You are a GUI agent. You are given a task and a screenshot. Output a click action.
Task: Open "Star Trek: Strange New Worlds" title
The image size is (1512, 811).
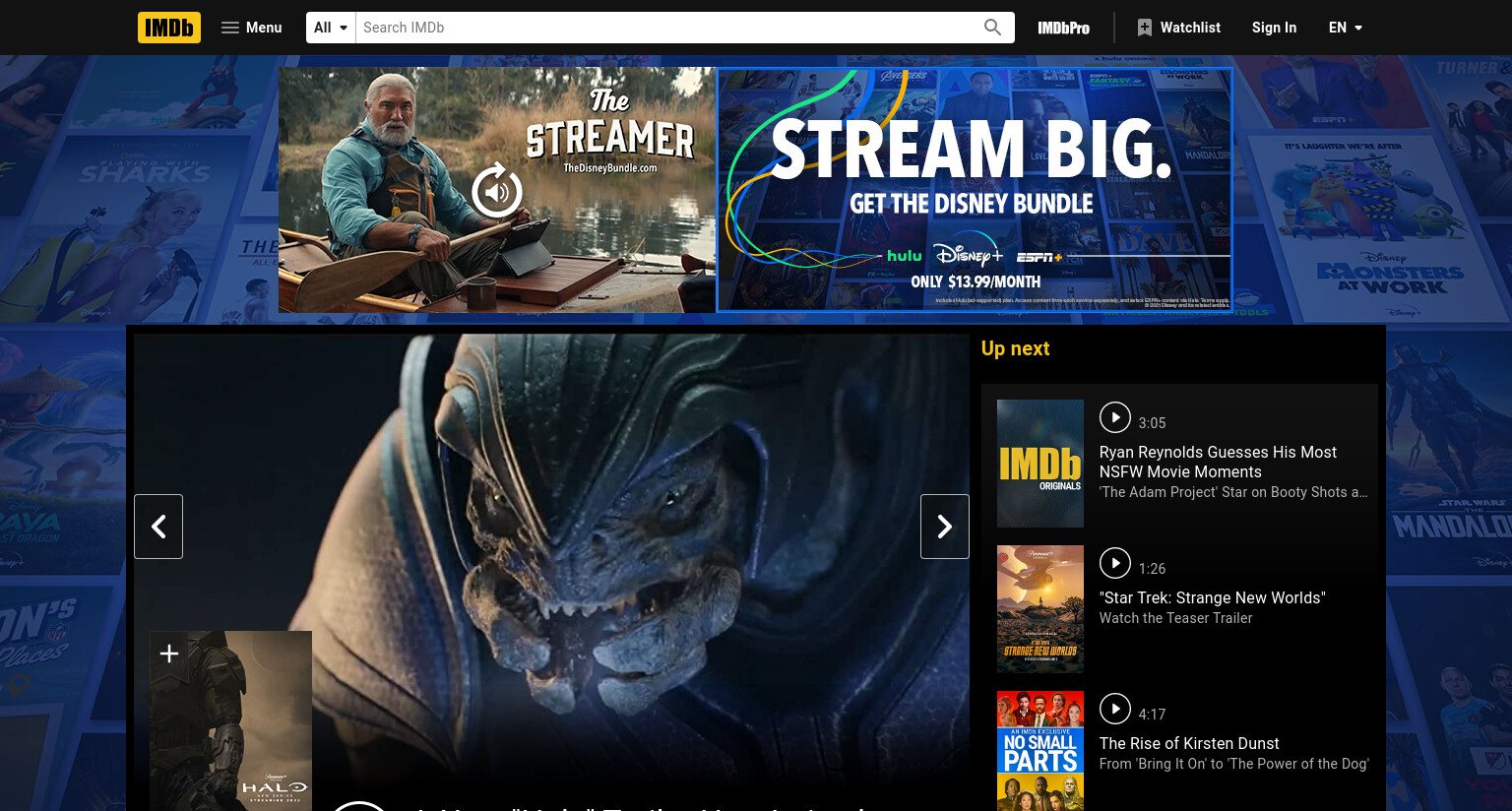pos(1213,597)
